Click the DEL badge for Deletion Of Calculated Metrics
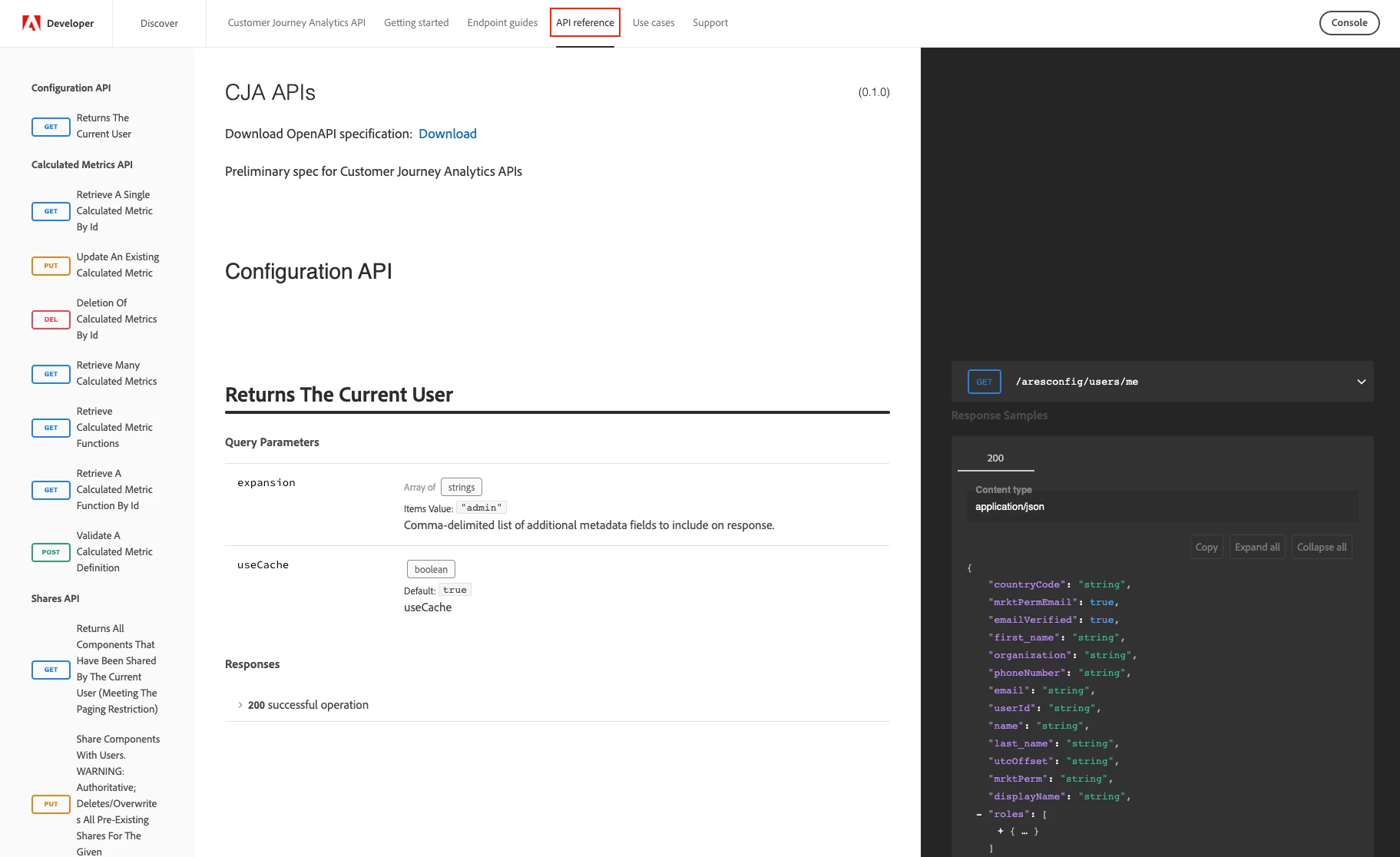This screenshot has width=1400, height=857. pyautogui.click(x=51, y=319)
